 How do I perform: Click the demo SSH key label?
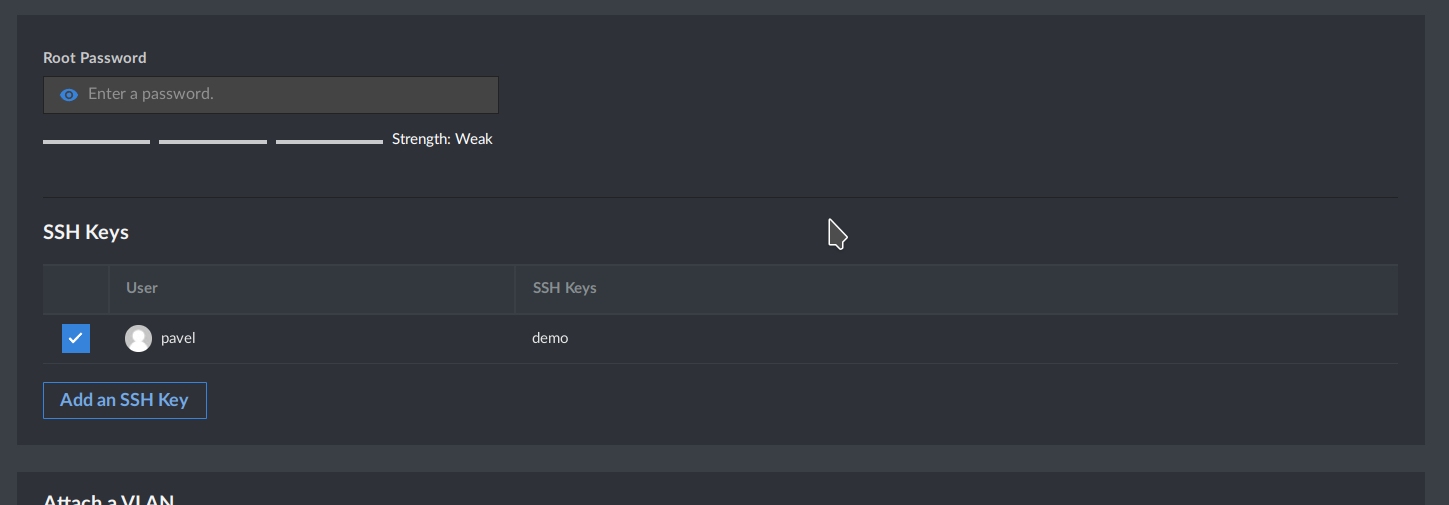[550, 338]
